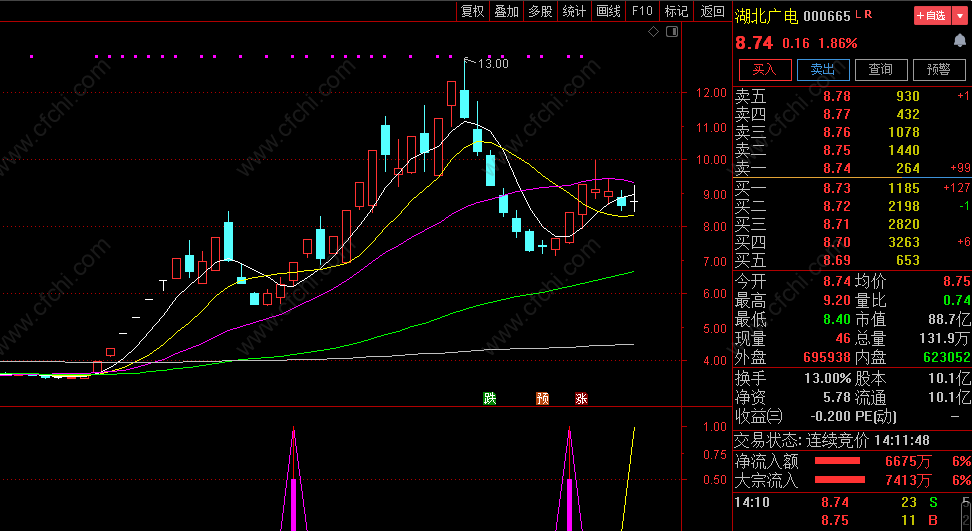The width and height of the screenshot is (972, 531).
Task: Open the 查询 query button
Action: (881, 70)
